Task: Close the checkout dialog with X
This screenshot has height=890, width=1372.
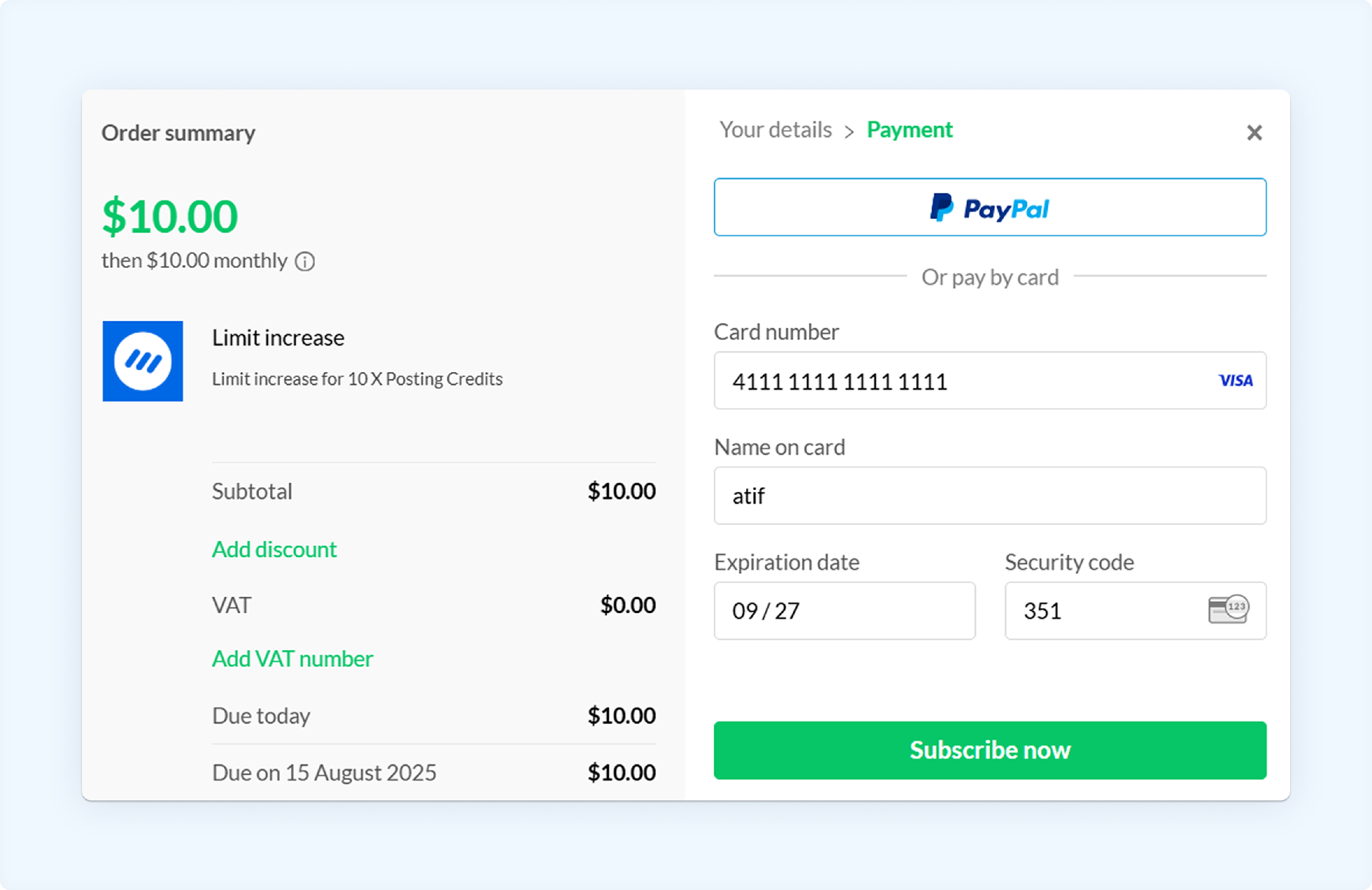Action: click(1254, 133)
